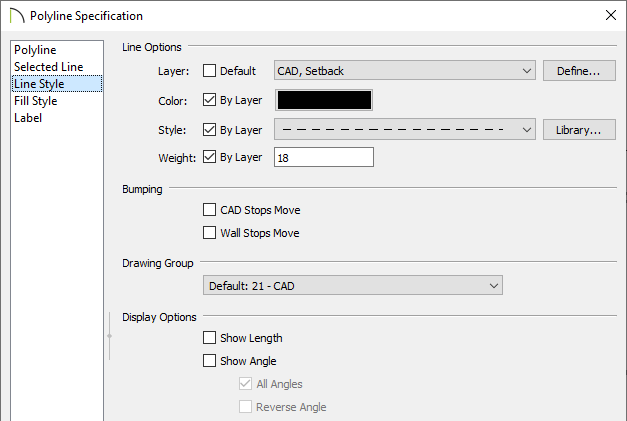Viewport: 627px width, 421px height.
Task: Check the Show Angle option
Action: [209, 361]
